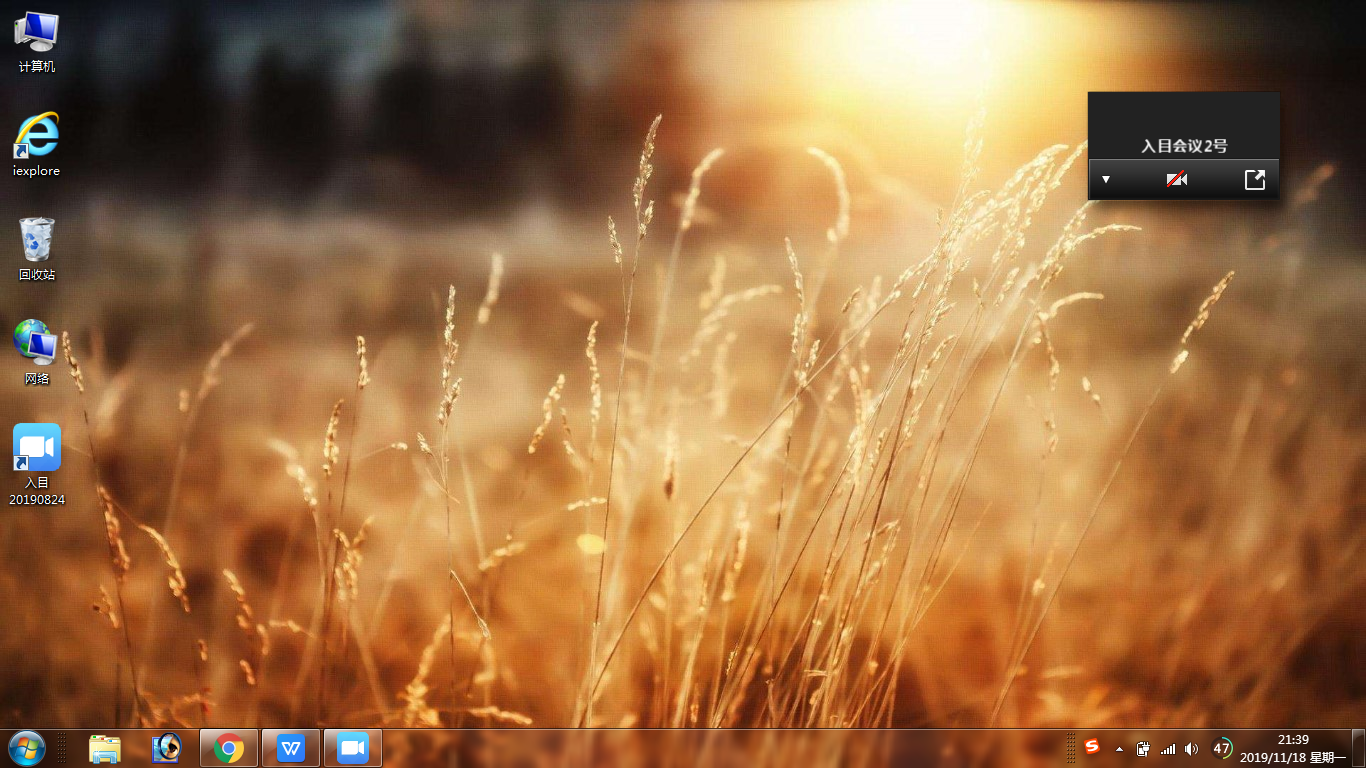Toggle video in the meeting mini-window
The width and height of the screenshot is (1366, 768).
pyautogui.click(x=1178, y=180)
